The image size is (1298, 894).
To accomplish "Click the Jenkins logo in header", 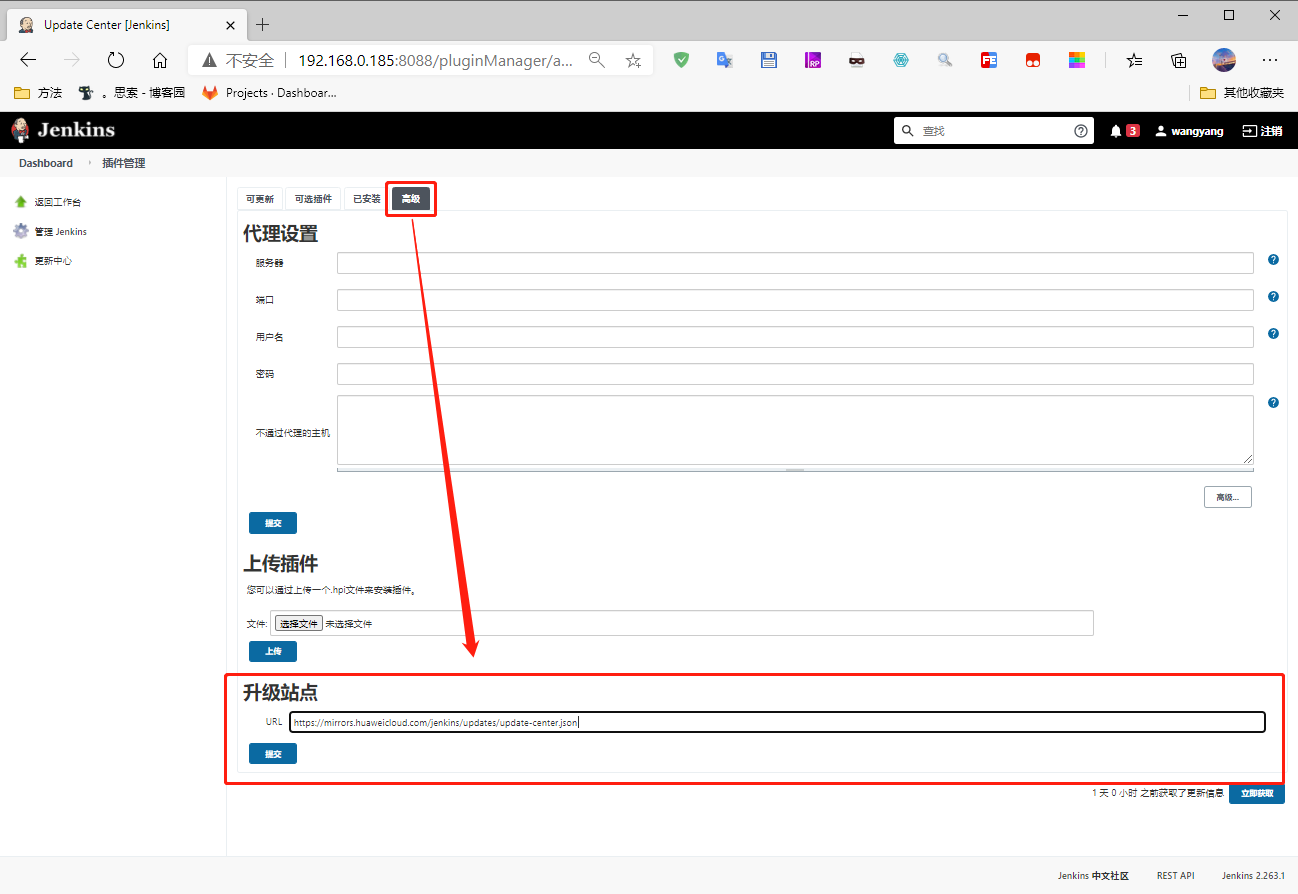I will pos(63,130).
